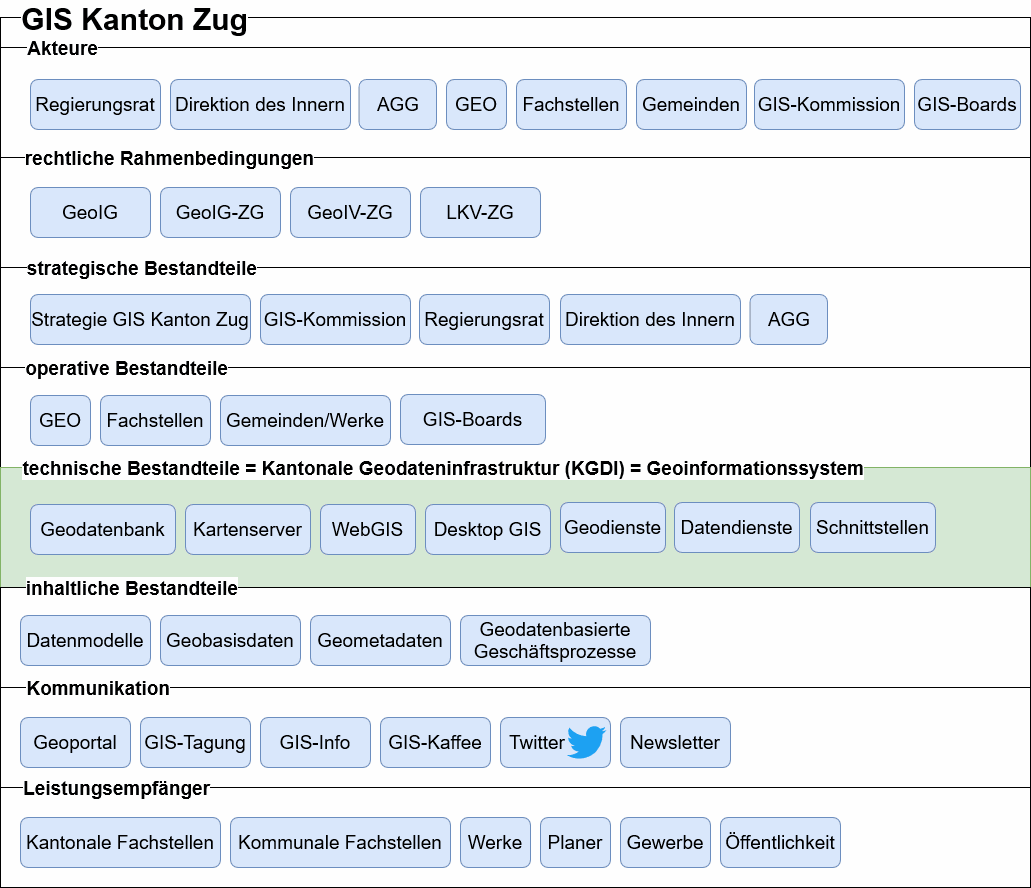The height and width of the screenshot is (888, 1031).
Task: Open the WebGIS element
Action: (x=368, y=530)
